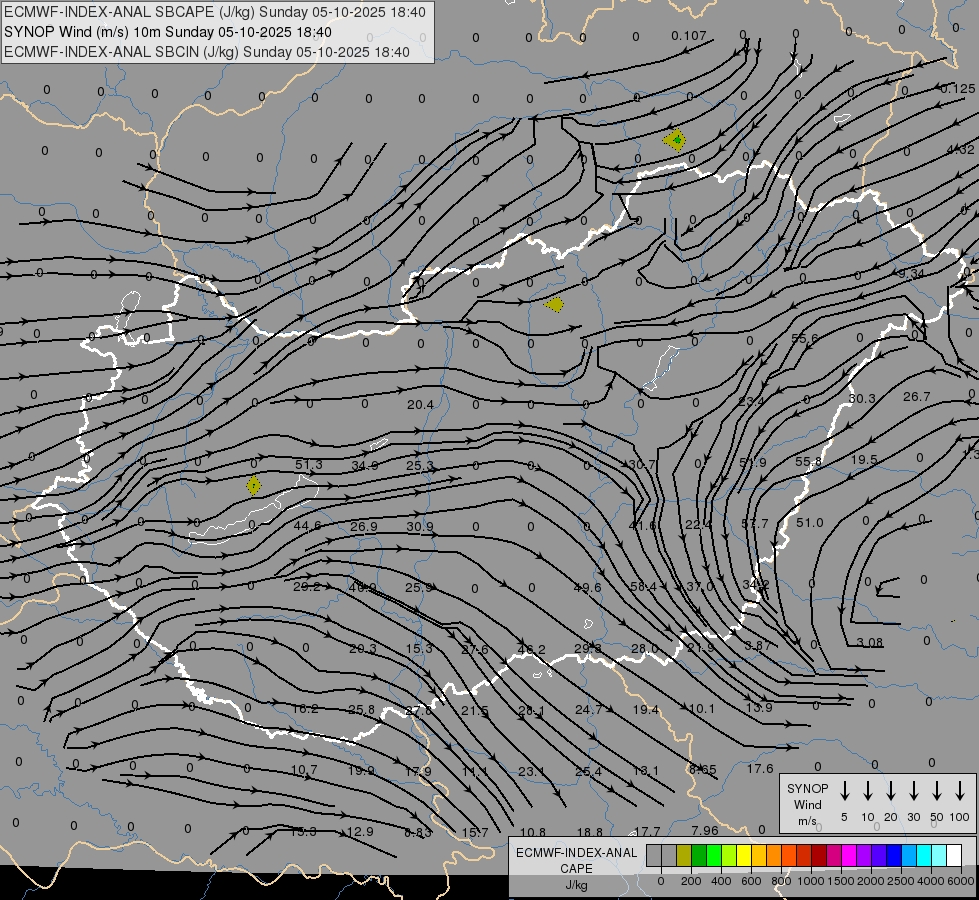Click the 6000 tick label on scale
Image resolution: width=979 pixels, height=900 pixels.
coord(961,881)
